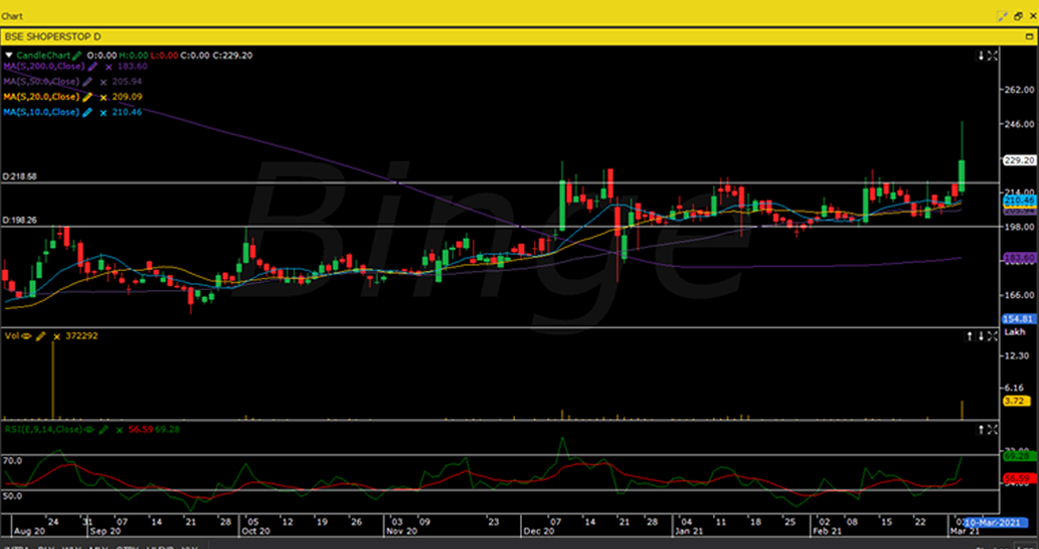Click the Chart window title

14,15
